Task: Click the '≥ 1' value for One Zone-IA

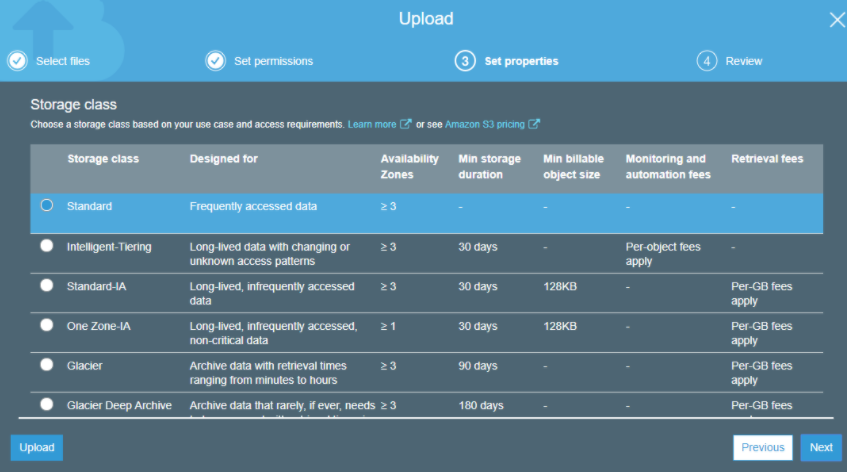Action: coord(388,326)
